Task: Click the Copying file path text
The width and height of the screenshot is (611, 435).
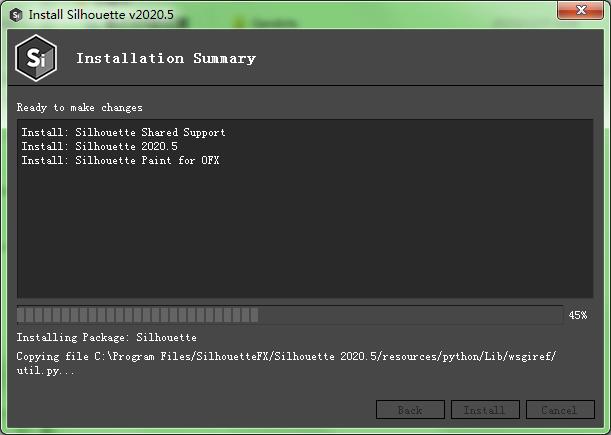Action: click(x=286, y=356)
